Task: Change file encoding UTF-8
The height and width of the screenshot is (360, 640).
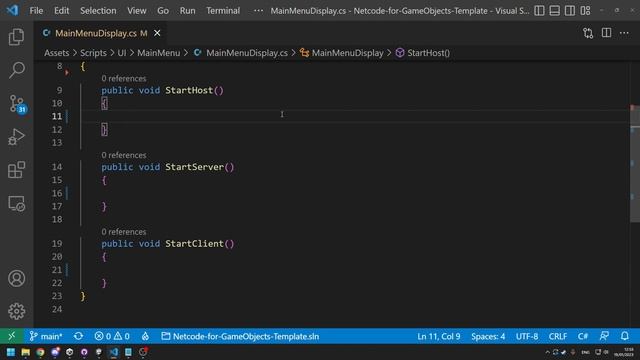Action: [527, 336]
